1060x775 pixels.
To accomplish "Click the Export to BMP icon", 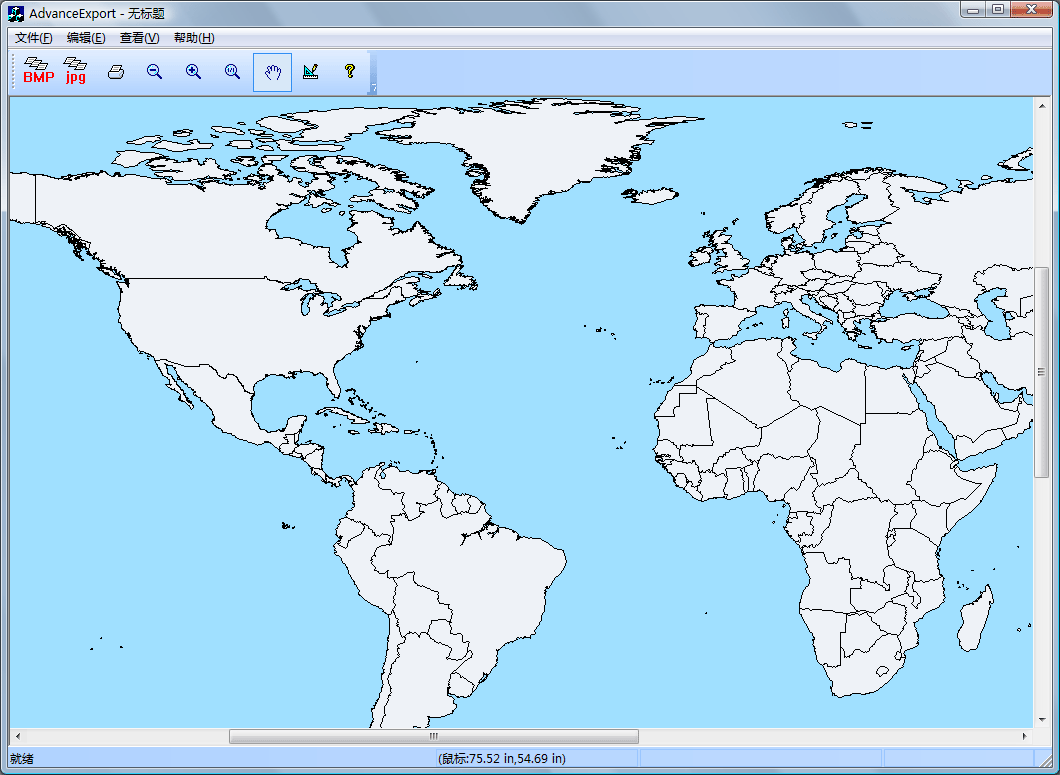I will point(38,72).
